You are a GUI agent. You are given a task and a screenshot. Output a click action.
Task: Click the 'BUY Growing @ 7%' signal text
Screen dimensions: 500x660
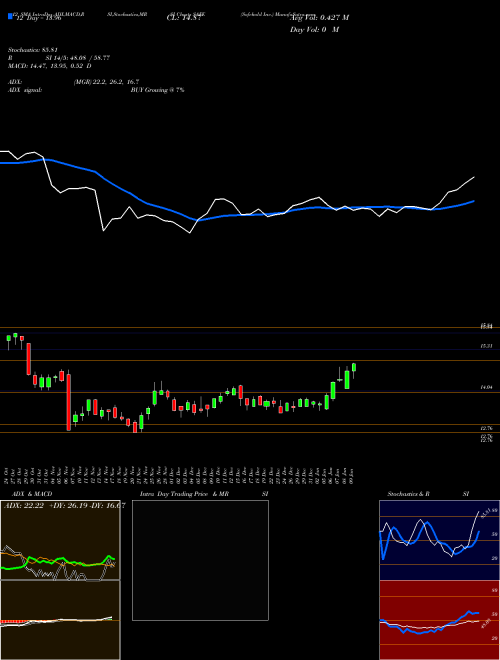click(x=157, y=90)
